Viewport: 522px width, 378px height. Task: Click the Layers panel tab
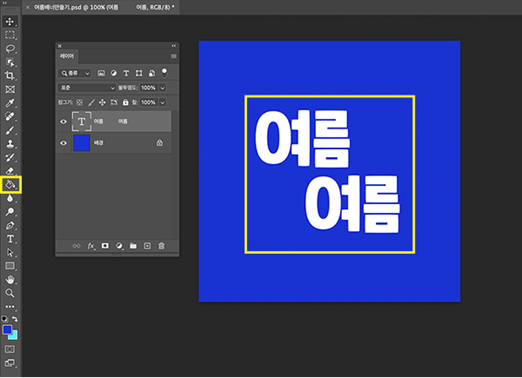point(67,56)
